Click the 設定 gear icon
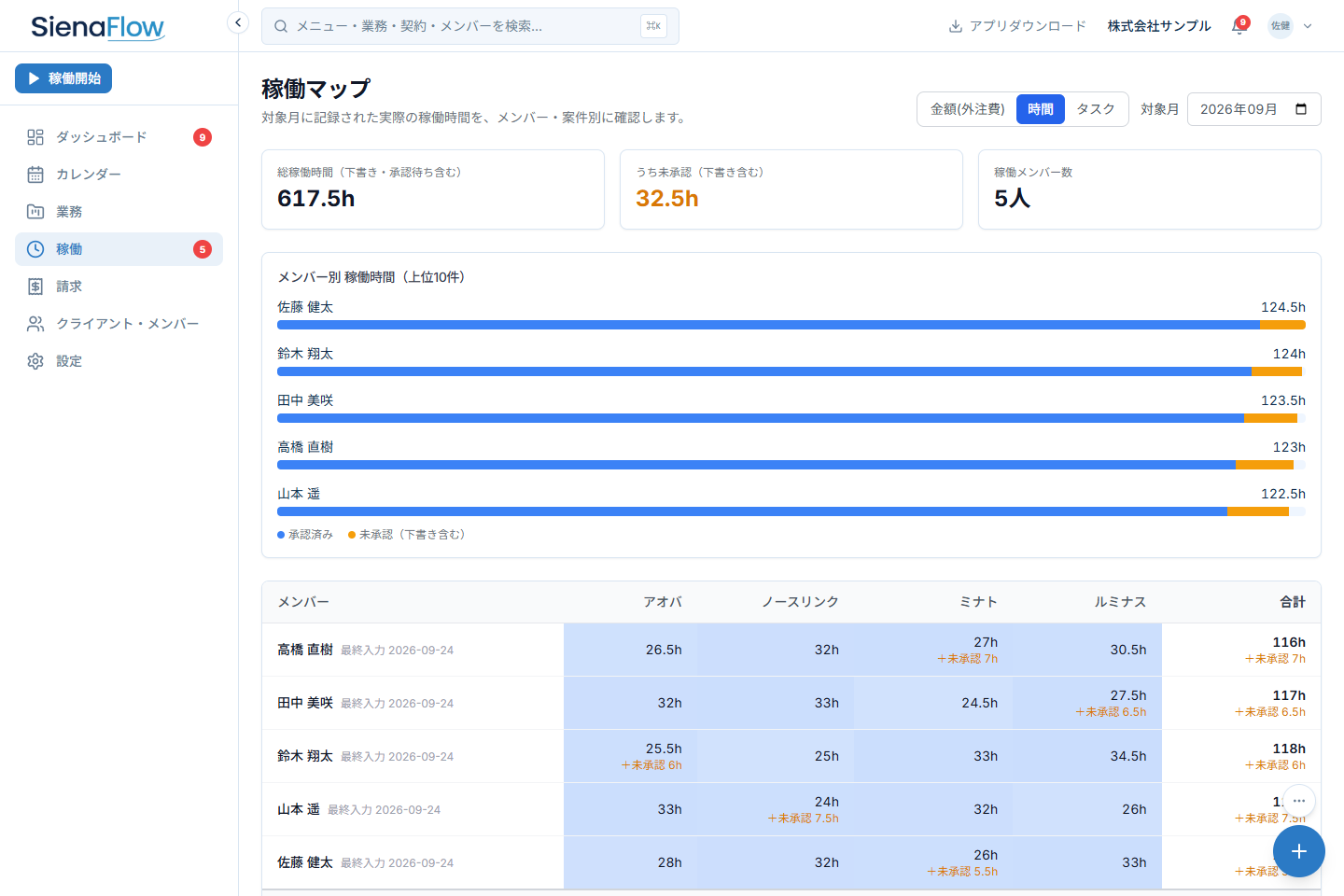The image size is (1344, 896). [35, 361]
